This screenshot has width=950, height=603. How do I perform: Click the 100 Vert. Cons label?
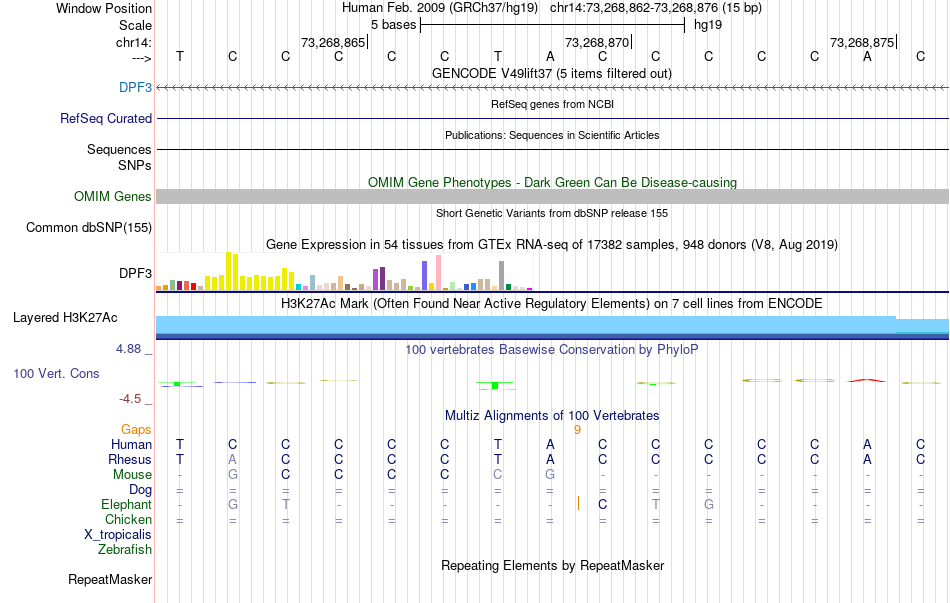tap(56, 373)
